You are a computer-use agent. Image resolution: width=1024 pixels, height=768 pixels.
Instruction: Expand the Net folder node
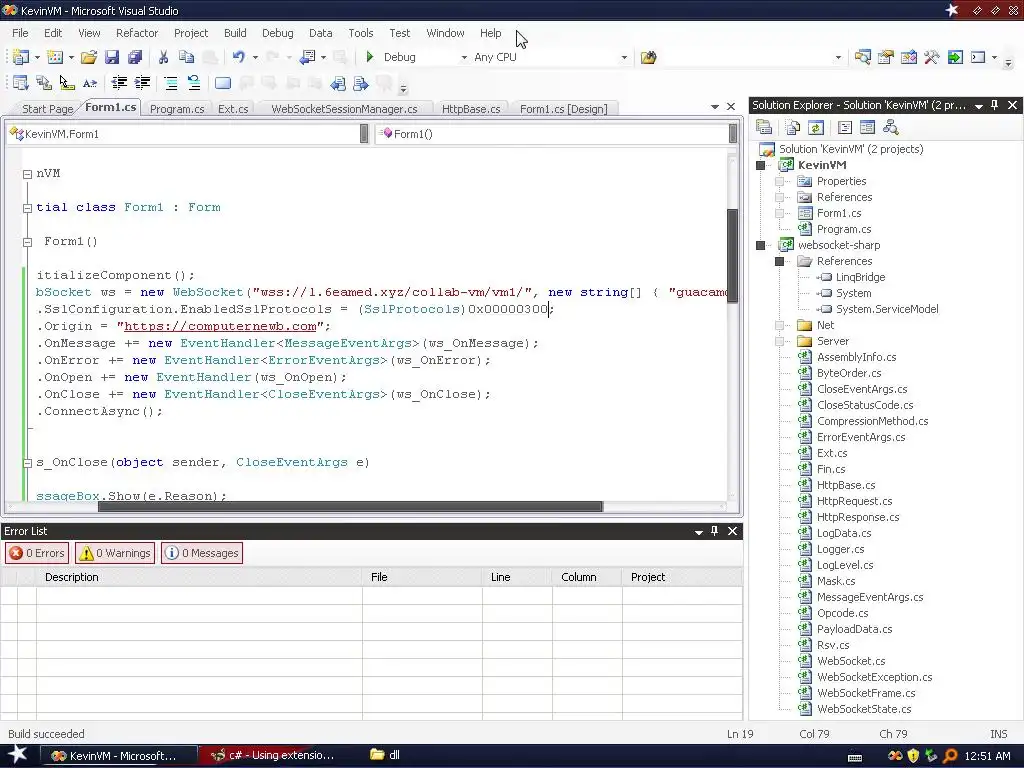coord(779,325)
